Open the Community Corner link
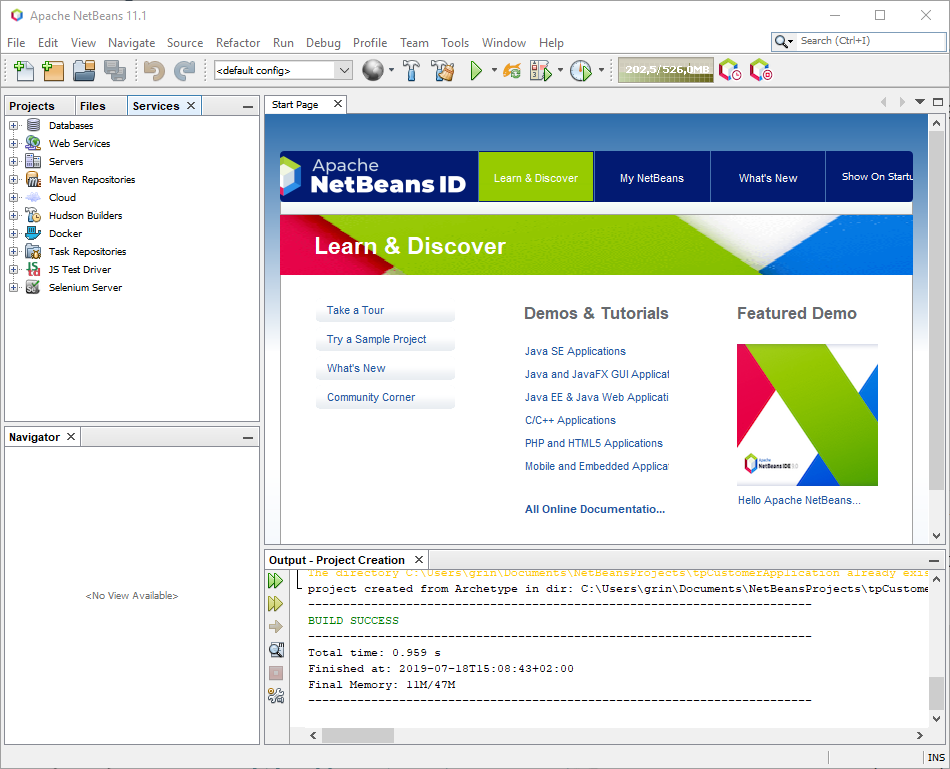Viewport: 950px width, 769px height. 385,398
